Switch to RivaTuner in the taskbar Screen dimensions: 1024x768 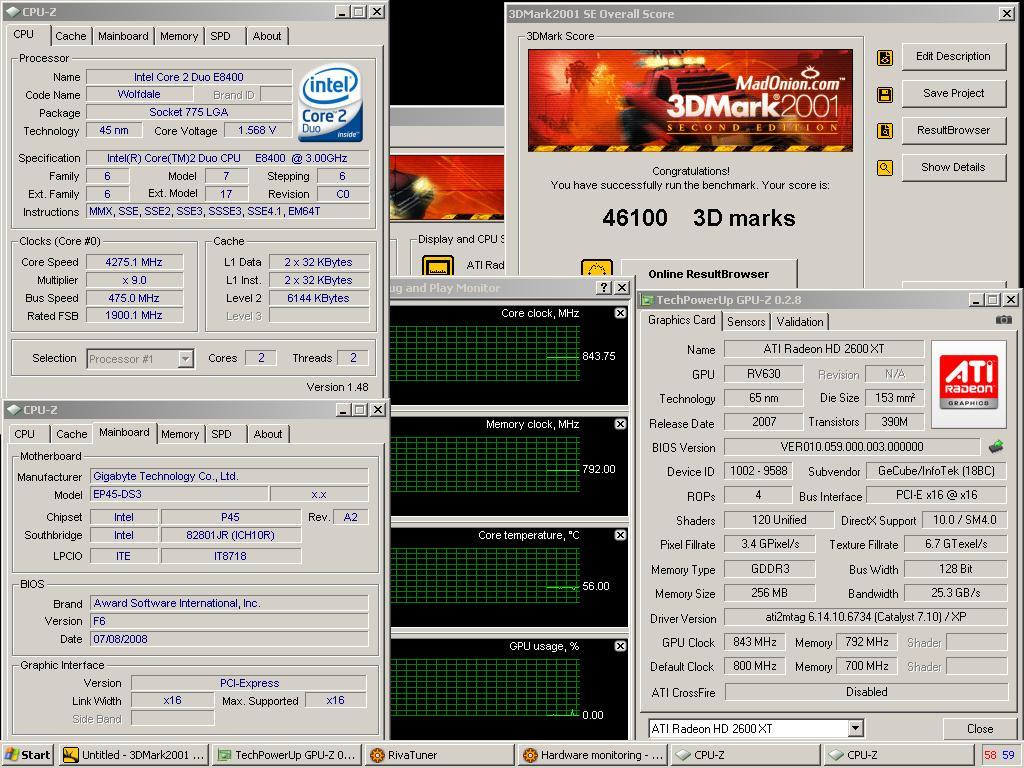[439, 755]
